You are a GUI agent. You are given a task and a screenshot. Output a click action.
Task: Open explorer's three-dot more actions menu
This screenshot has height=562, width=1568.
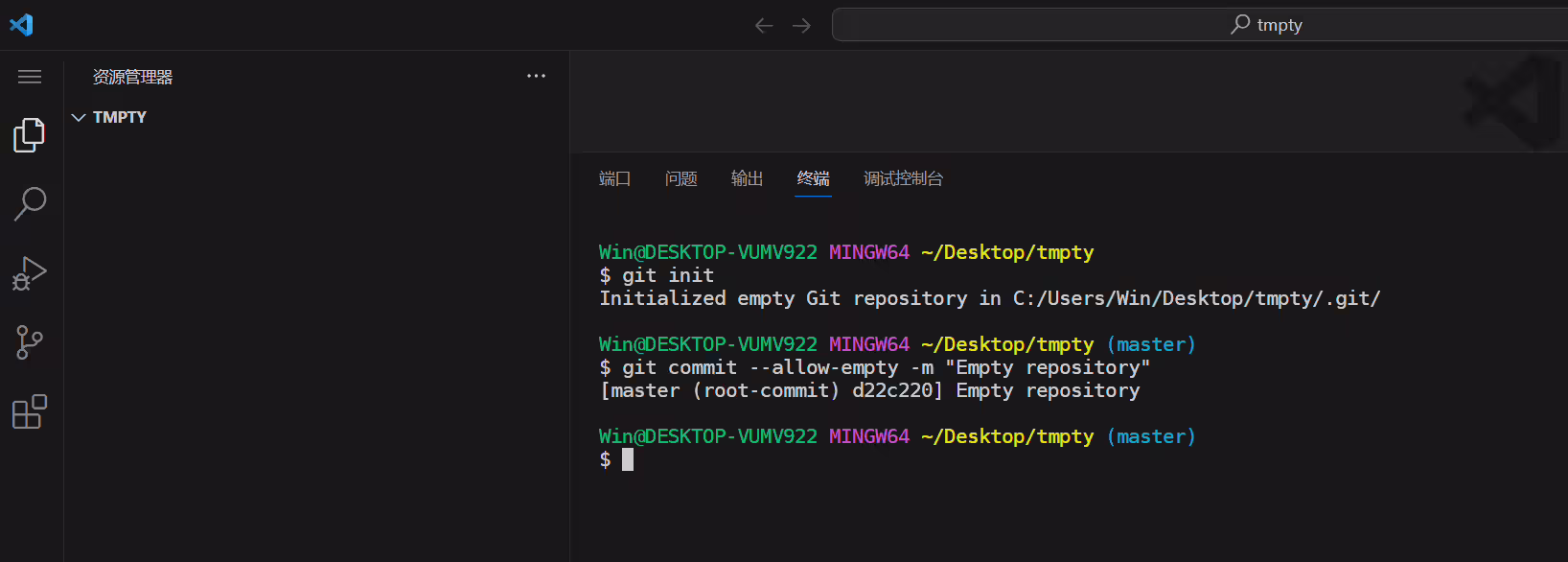point(536,76)
